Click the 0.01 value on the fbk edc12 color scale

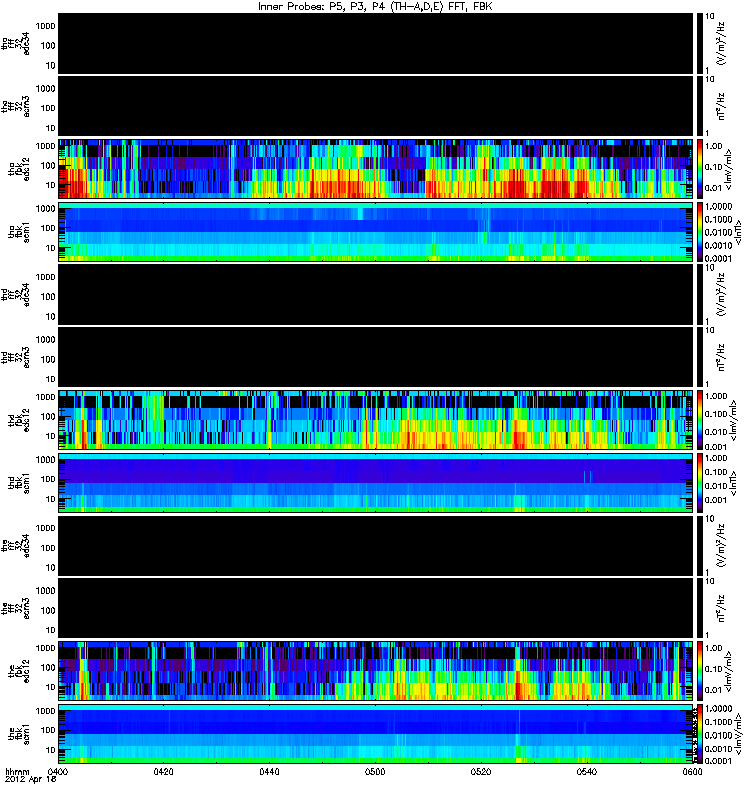(713, 690)
